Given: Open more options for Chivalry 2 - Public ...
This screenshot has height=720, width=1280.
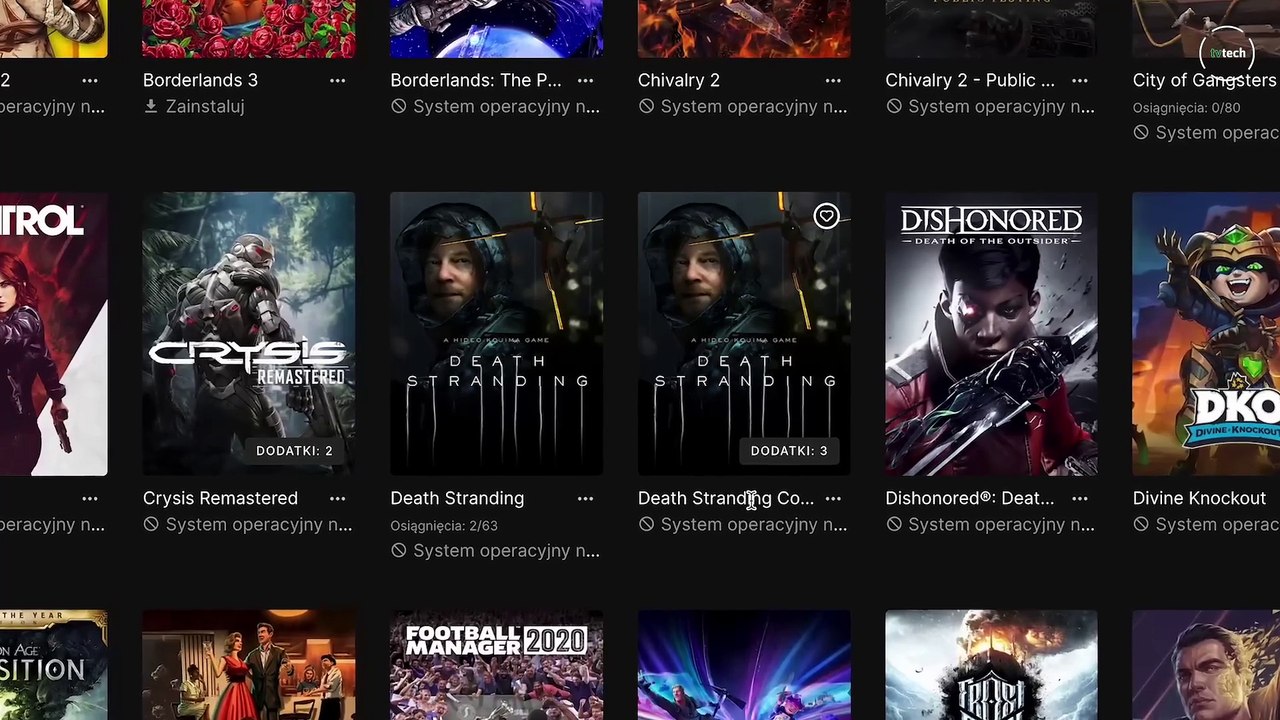Looking at the screenshot, I should pyautogui.click(x=1080, y=80).
